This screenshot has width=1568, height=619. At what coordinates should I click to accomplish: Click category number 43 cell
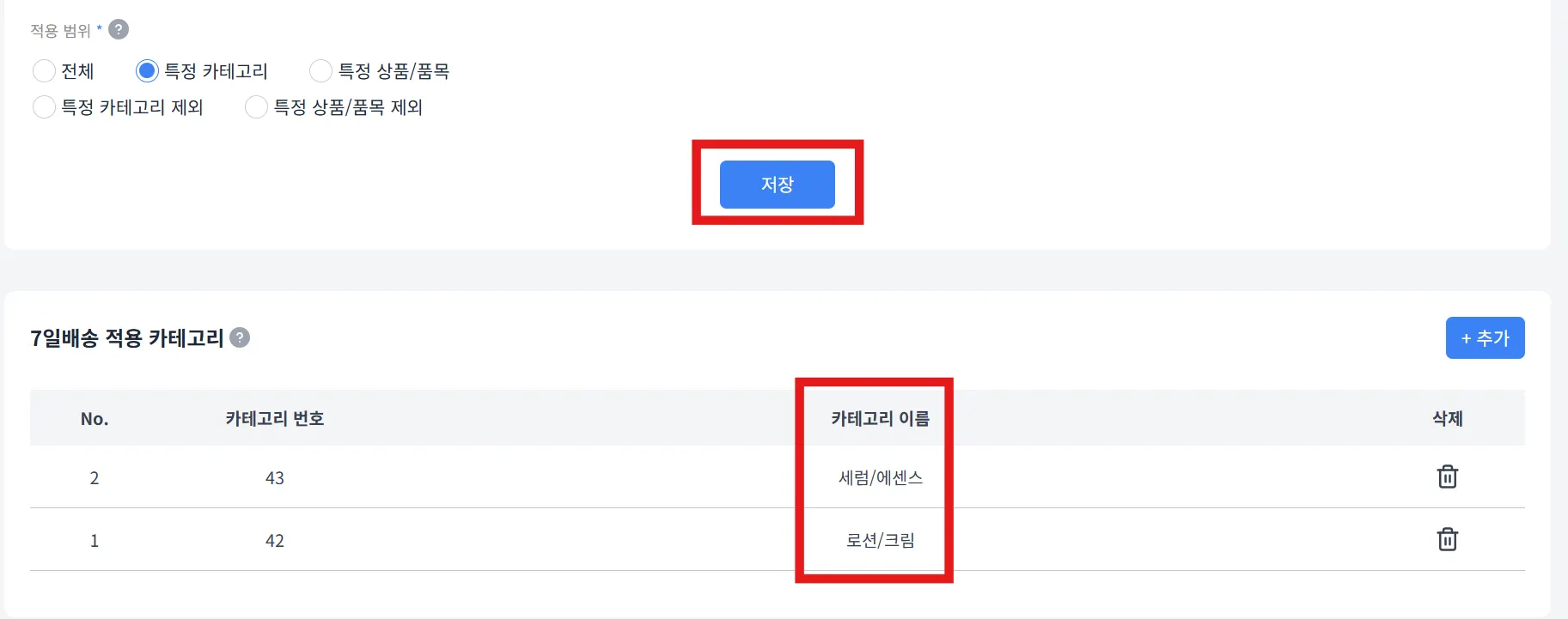tap(275, 478)
